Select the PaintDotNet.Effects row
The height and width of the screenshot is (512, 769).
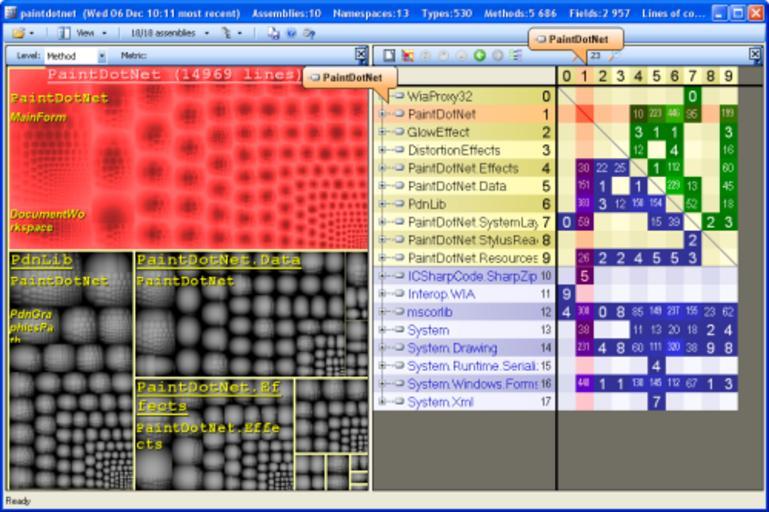coord(464,168)
